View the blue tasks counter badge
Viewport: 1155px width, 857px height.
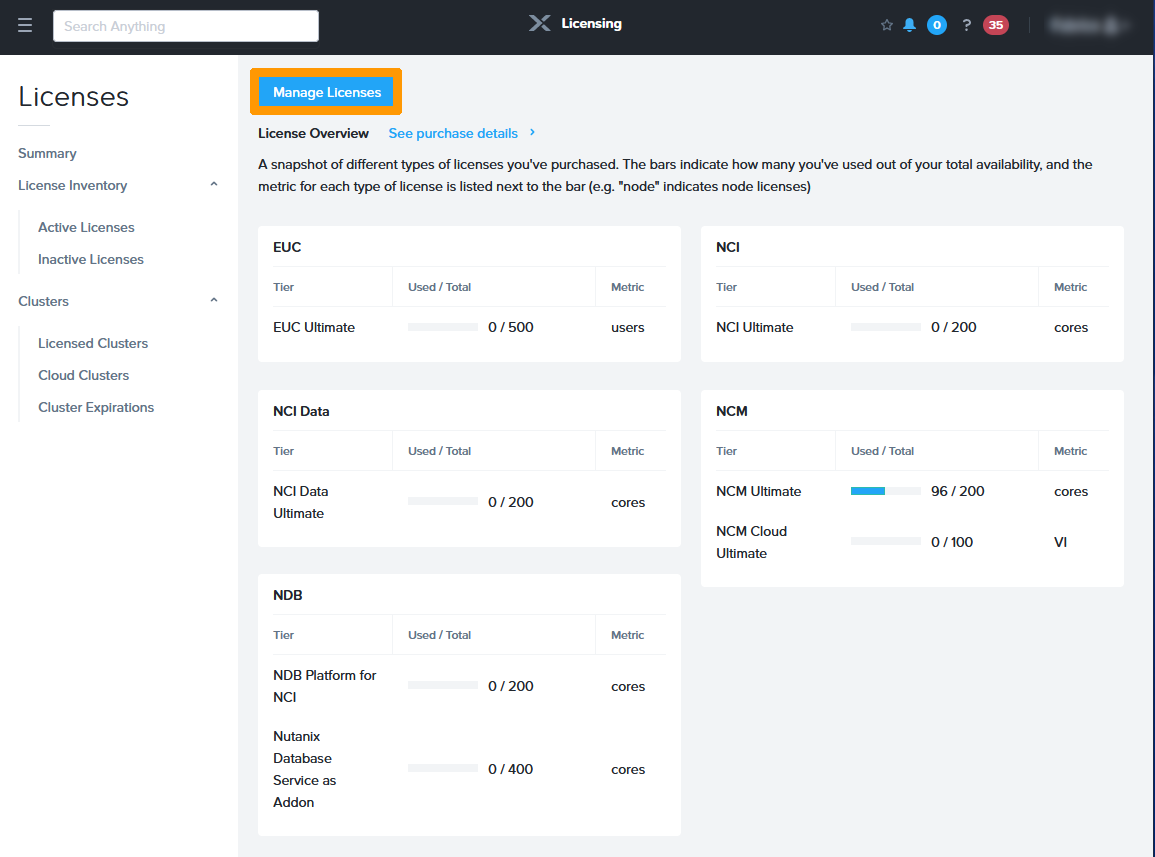pos(935,25)
